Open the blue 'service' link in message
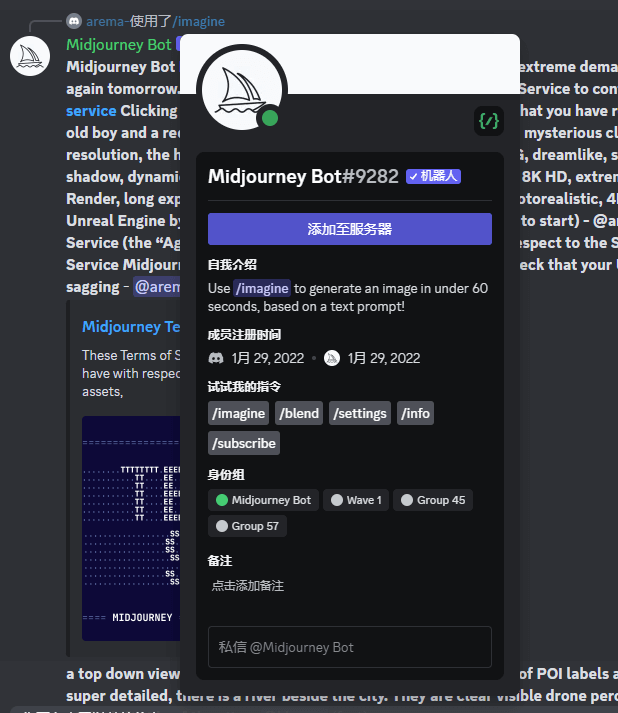The height and width of the screenshot is (713, 618). (91, 110)
